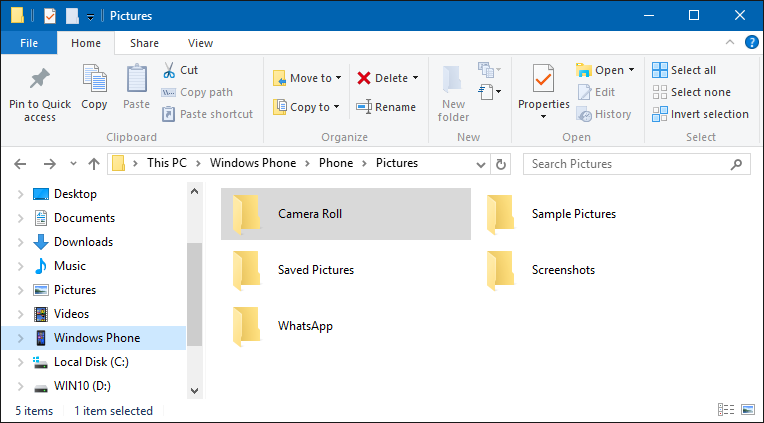Open Customize Quick Access Toolbar dropdown
Viewport: 764px width, 423px height.
[x=91, y=17]
